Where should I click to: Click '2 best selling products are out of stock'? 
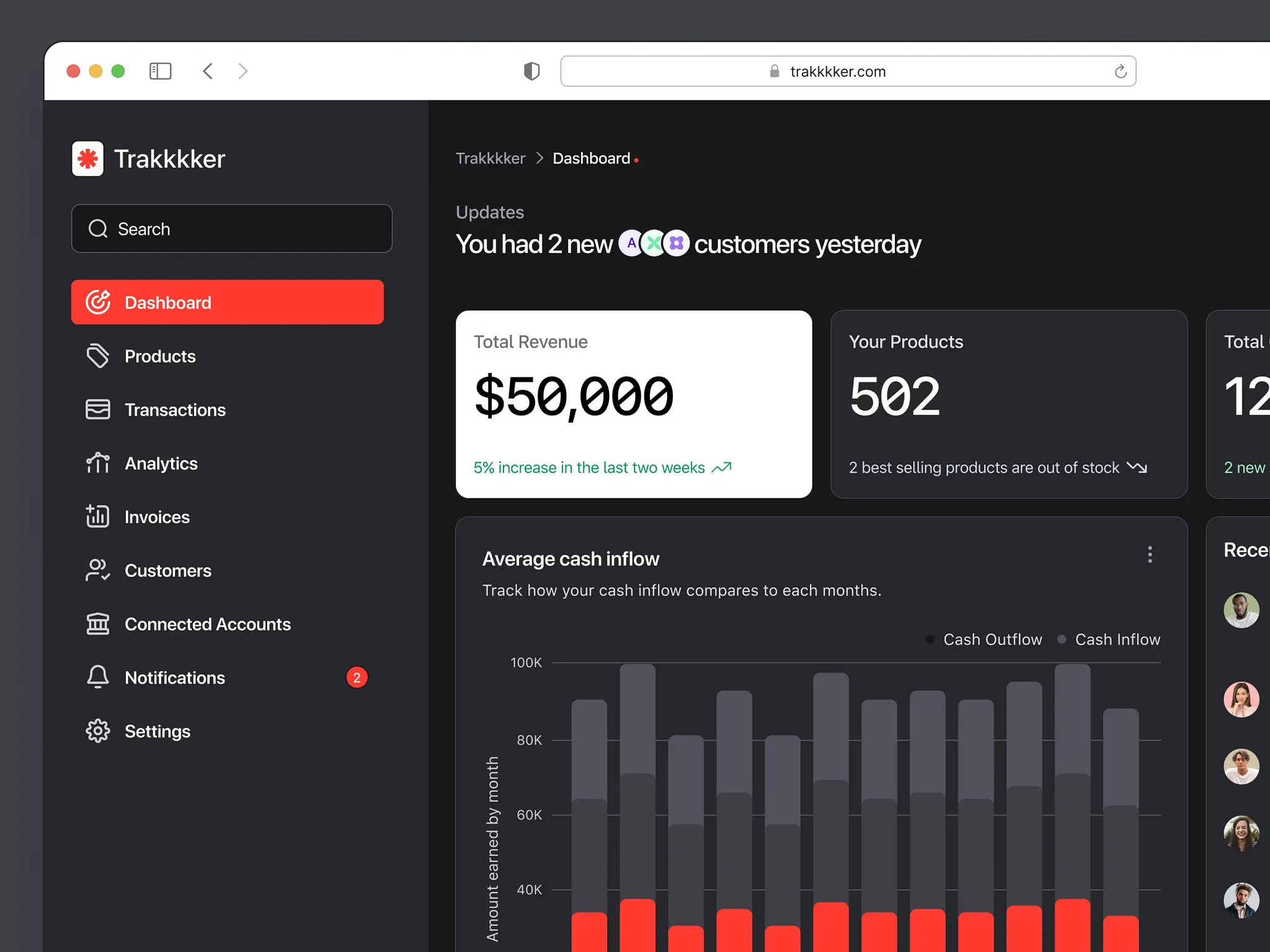pos(984,467)
